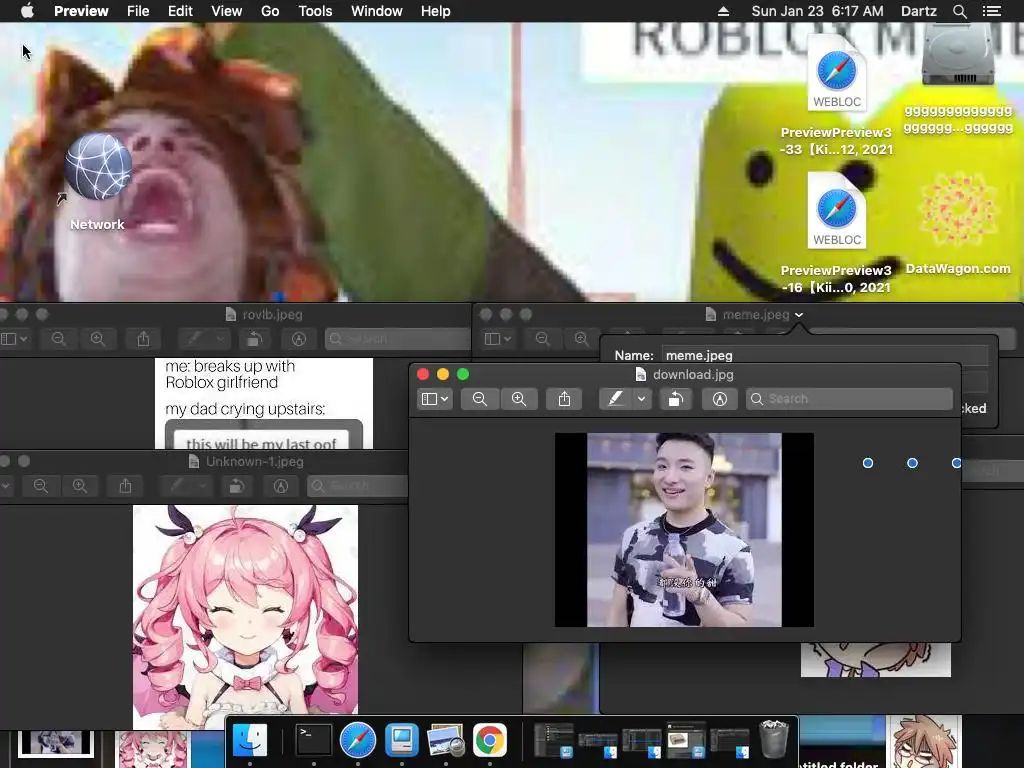Open the Apple menu
The width and height of the screenshot is (1024, 768).
27,11
